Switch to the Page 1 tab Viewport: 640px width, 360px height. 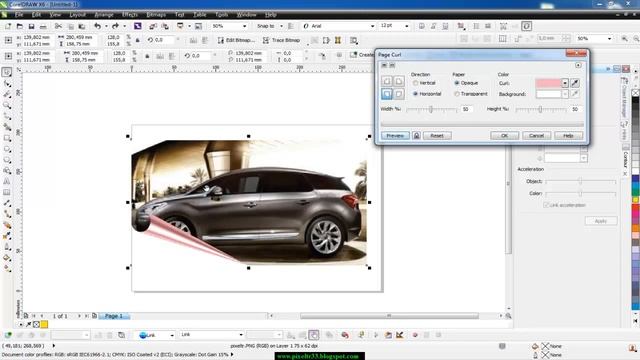click(113, 316)
